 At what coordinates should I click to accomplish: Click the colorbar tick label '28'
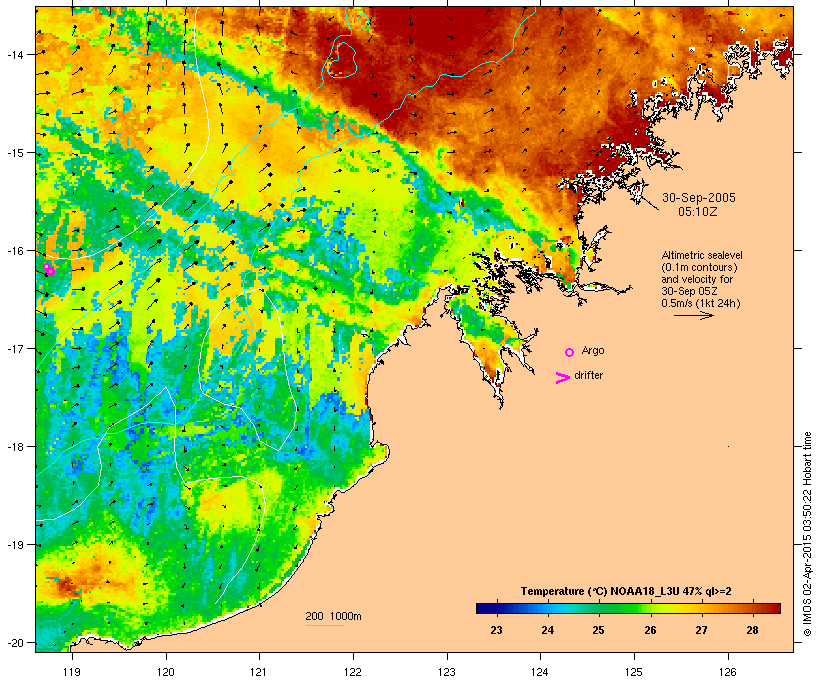(x=753, y=630)
